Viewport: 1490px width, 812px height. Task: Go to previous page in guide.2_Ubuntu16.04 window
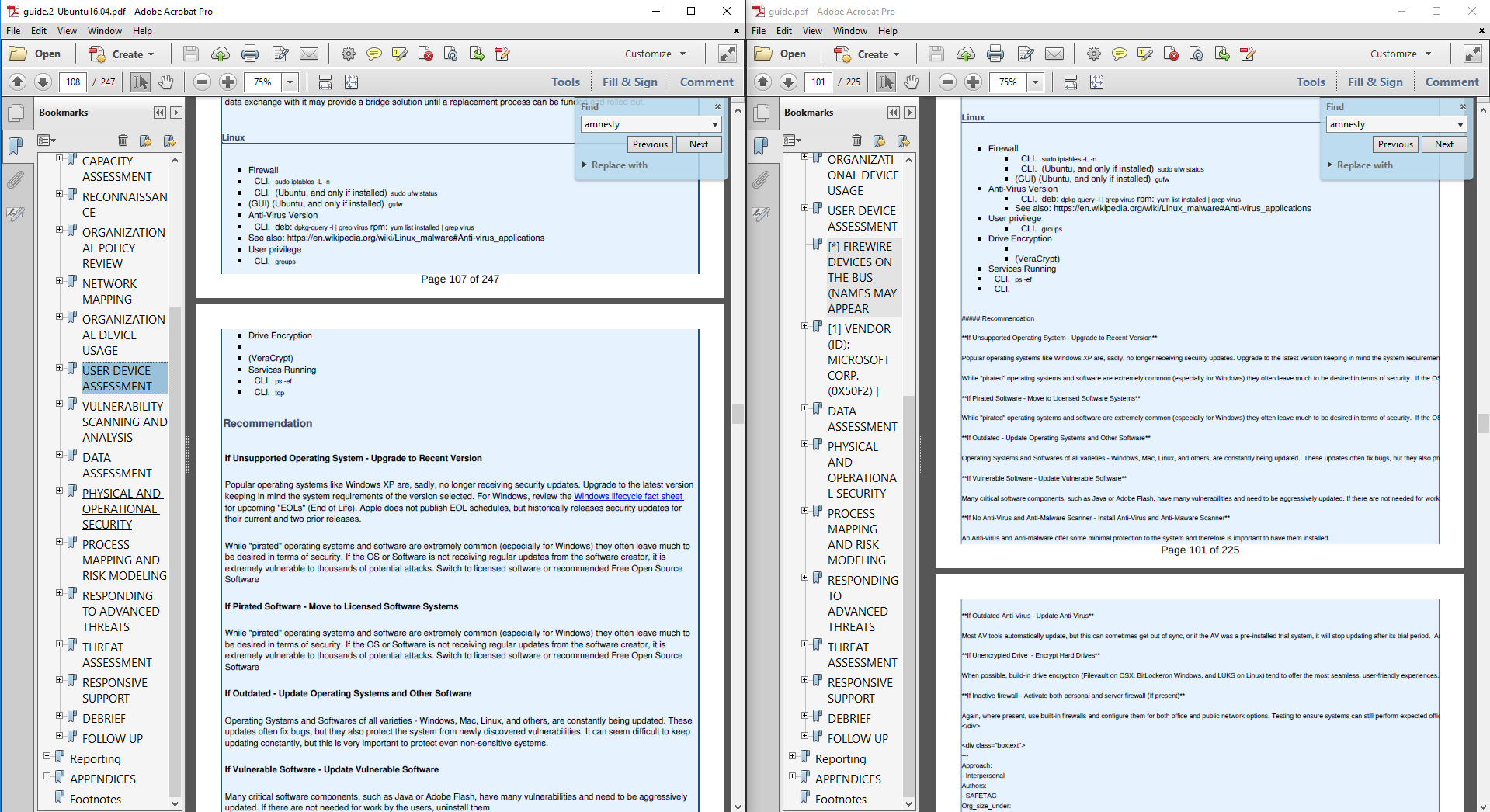coord(18,82)
